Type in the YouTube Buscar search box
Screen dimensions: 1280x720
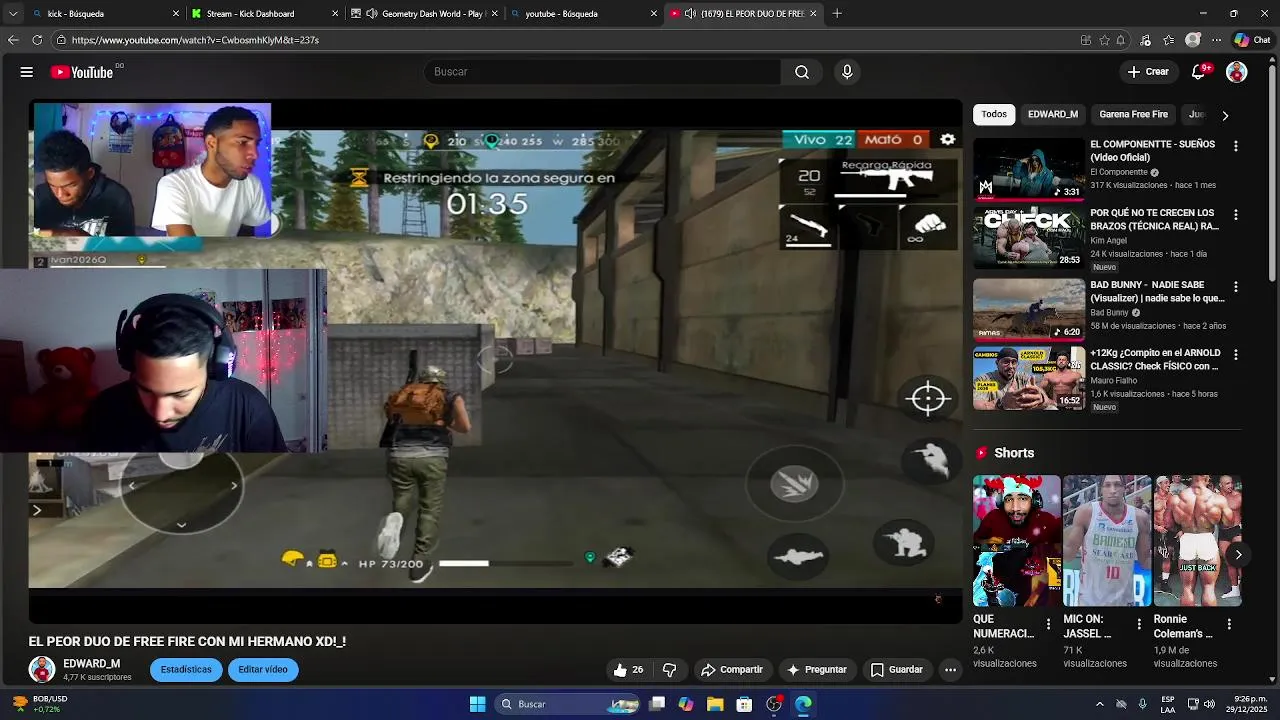click(x=603, y=72)
